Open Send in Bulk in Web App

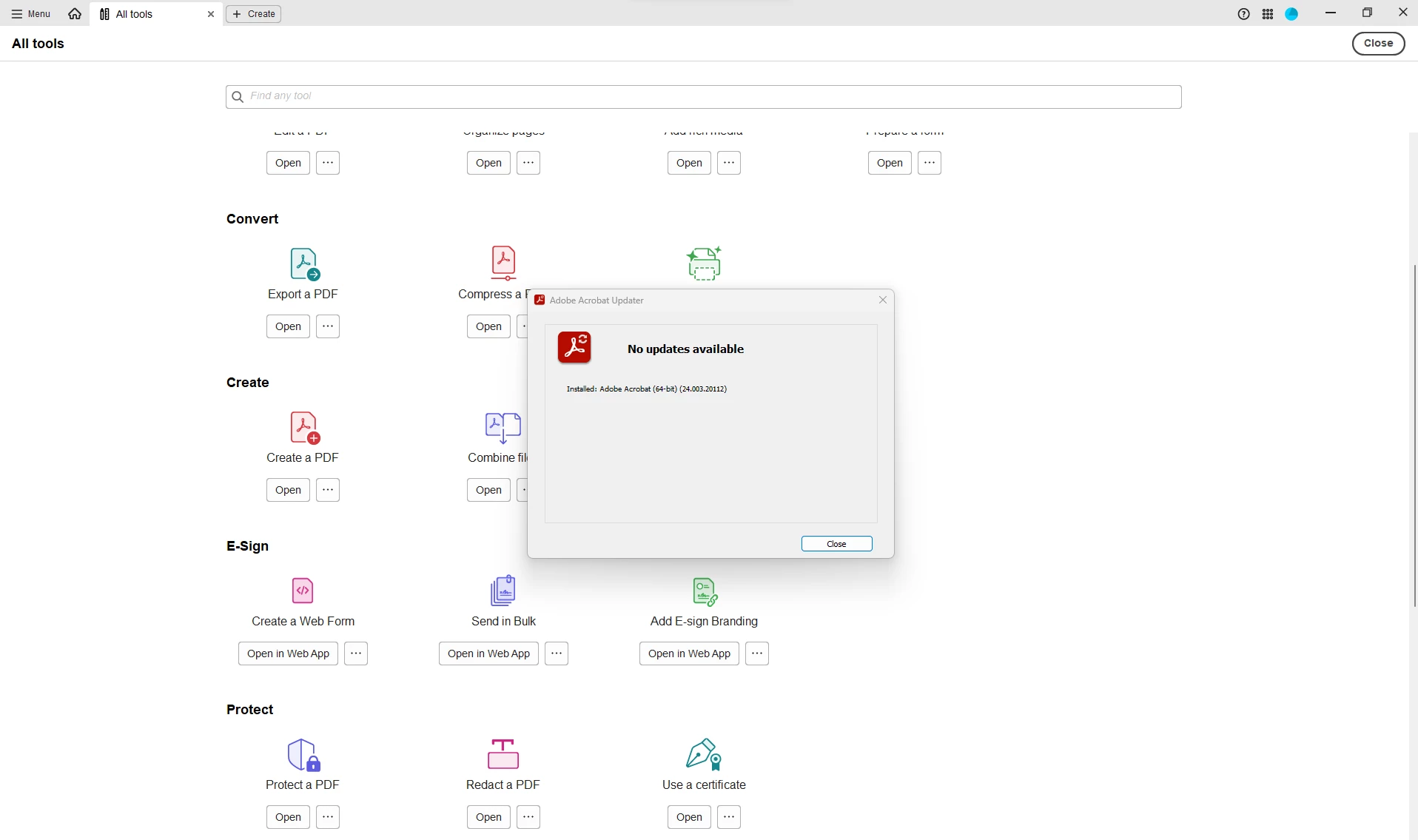(488, 653)
